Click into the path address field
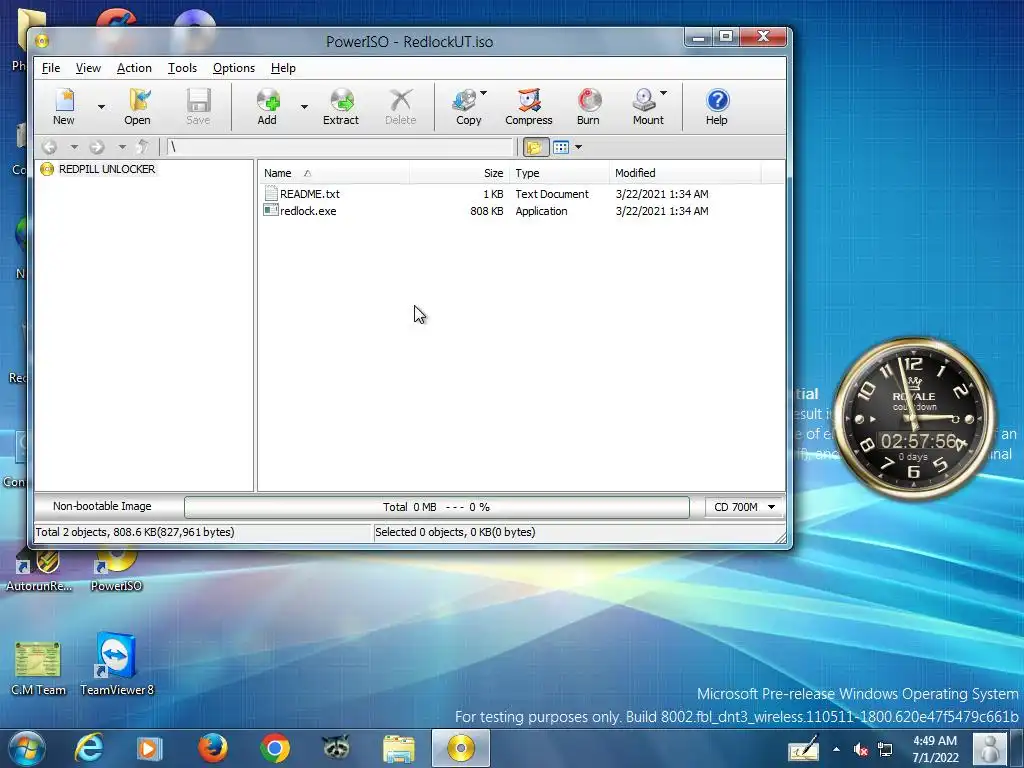Image resolution: width=1024 pixels, height=768 pixels. (x=340, y=147)
